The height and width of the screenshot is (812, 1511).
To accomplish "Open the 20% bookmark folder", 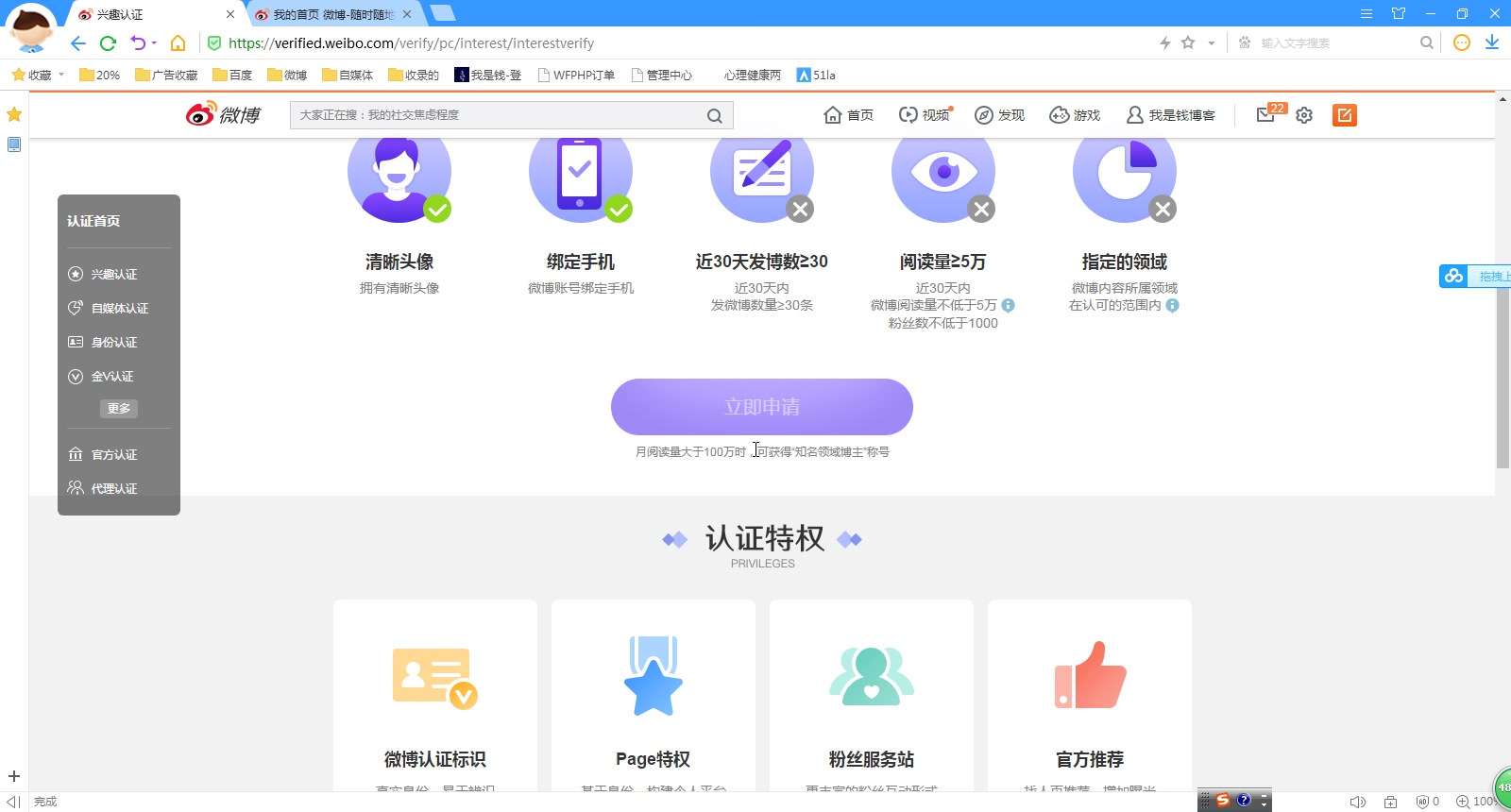I will click(x=99, y=75).
